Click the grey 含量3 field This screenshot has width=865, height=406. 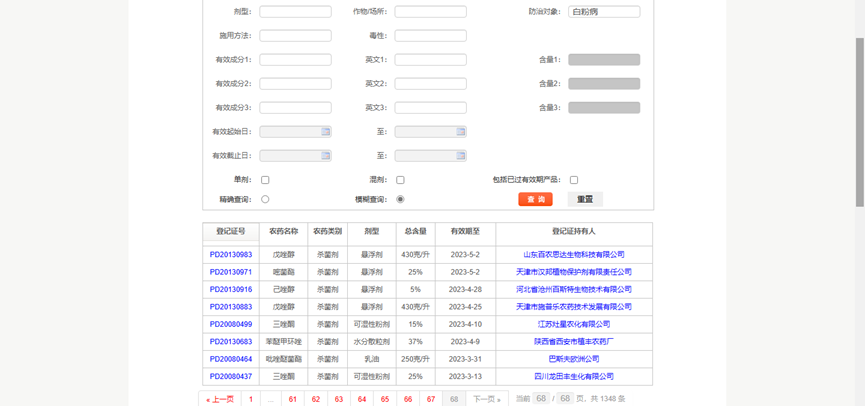tap(604, 108)
